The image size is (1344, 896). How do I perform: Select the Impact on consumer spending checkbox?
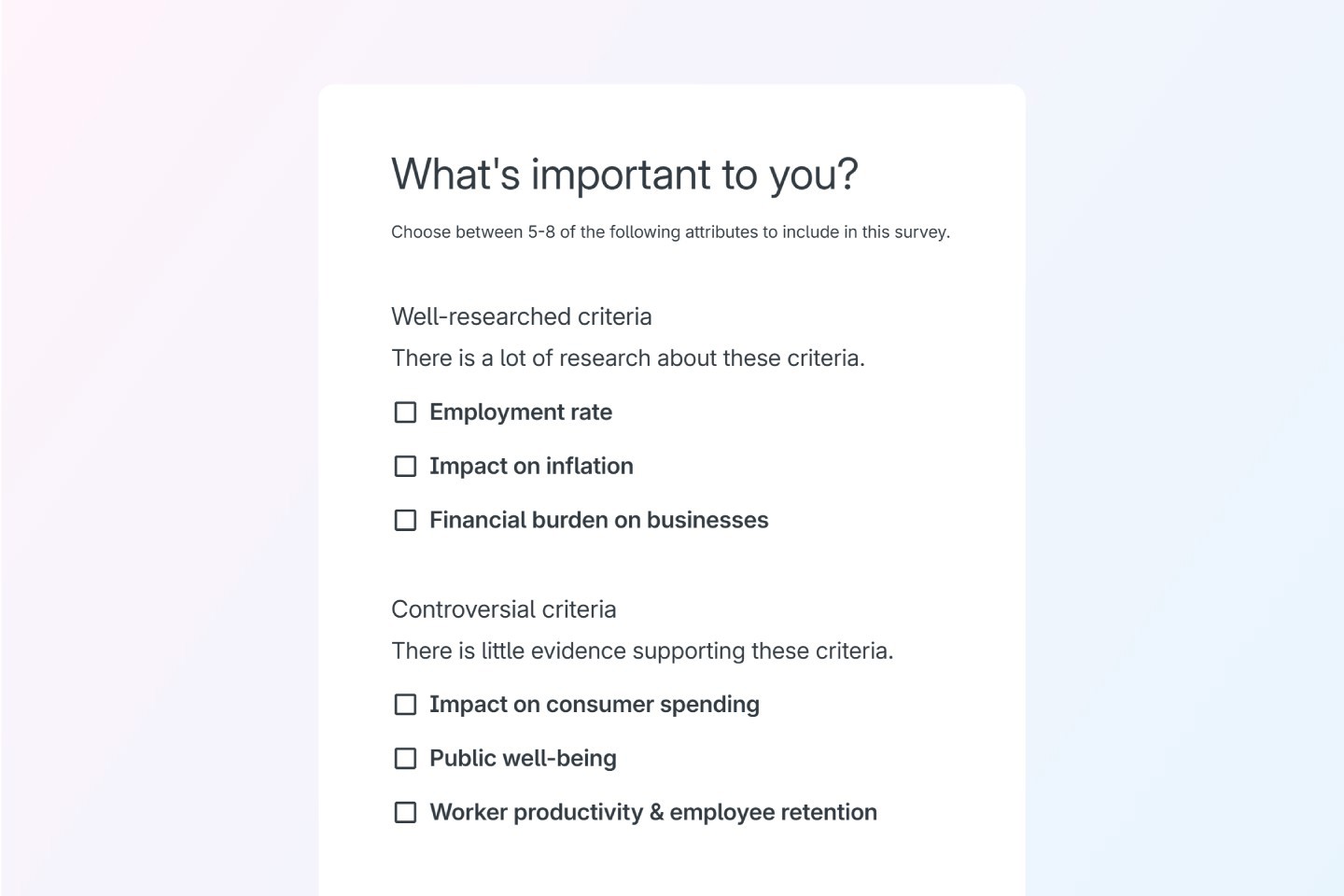(x=405, y=705)
